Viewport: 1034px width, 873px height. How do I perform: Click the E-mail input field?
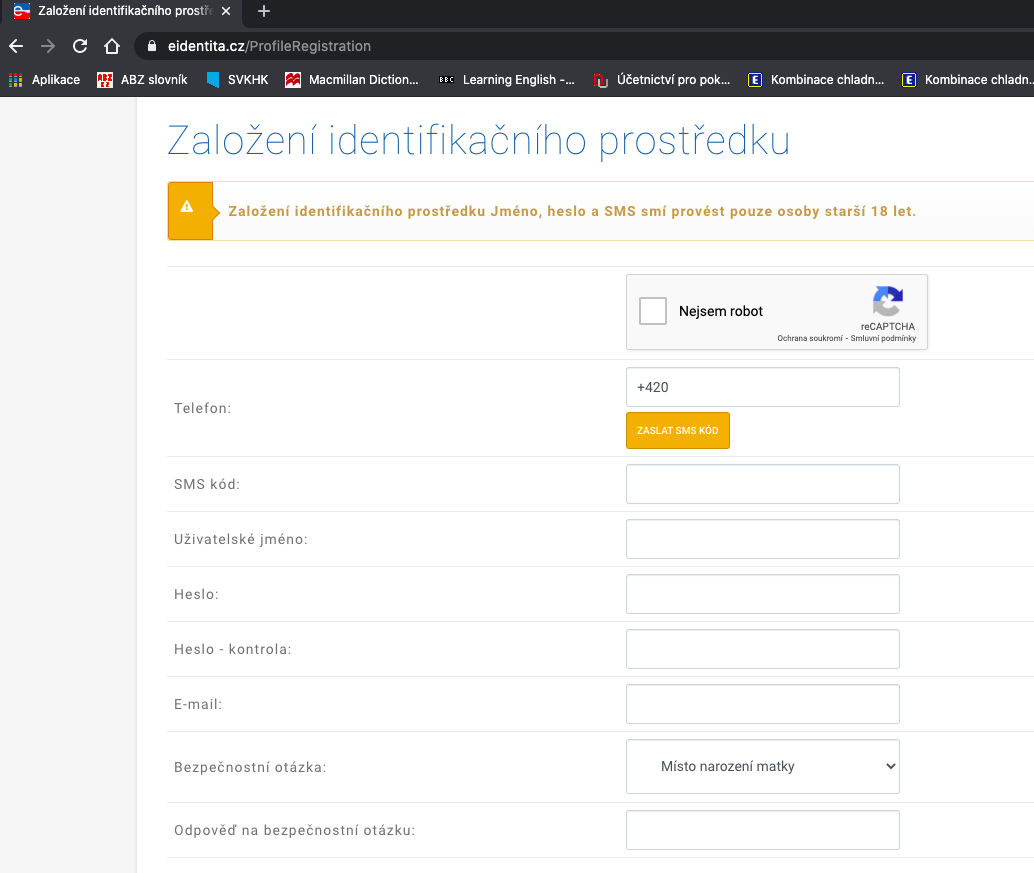pos(763,704)
